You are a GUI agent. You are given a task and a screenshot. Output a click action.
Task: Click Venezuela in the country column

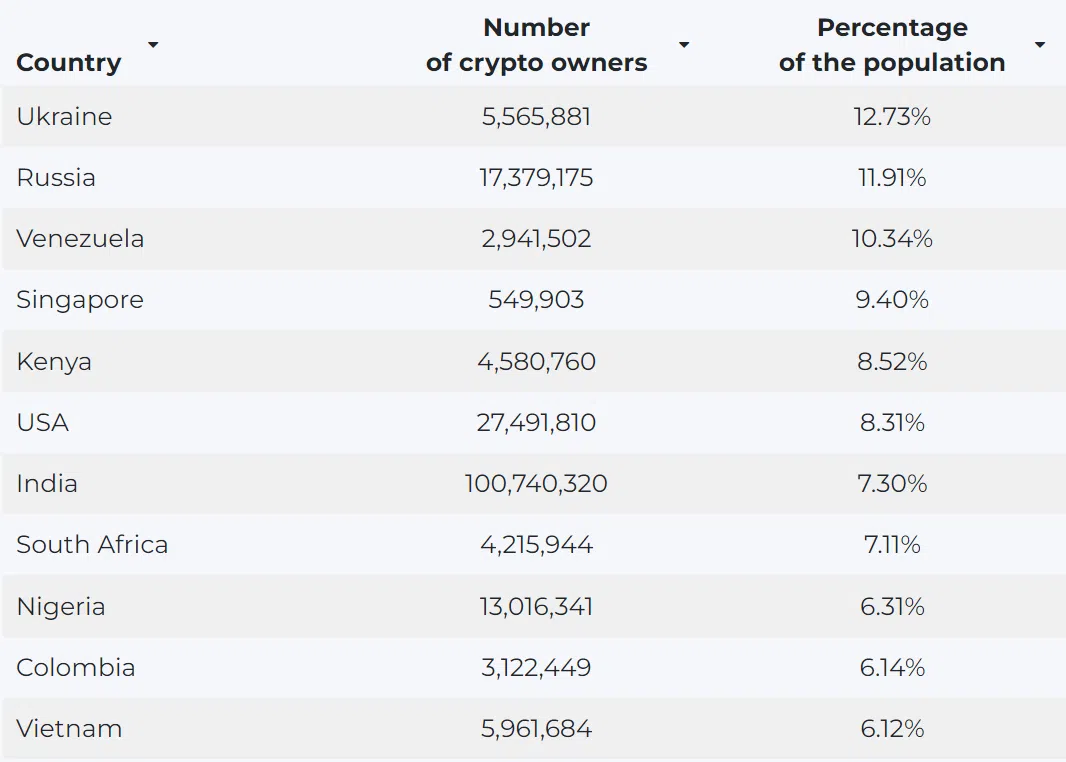tap(80, 239)
